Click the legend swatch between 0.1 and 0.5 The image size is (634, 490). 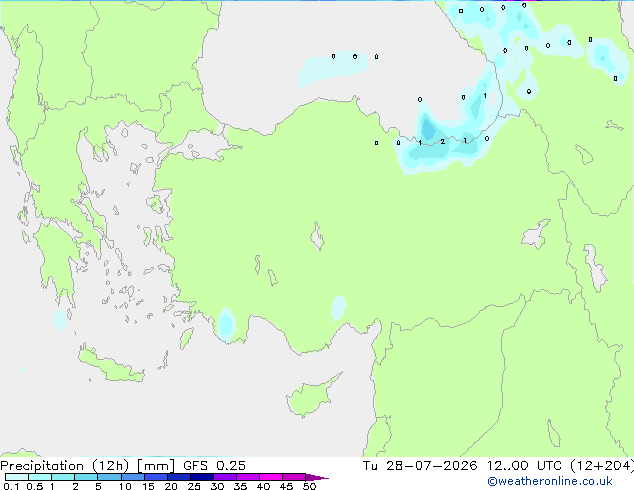pos(17,477)
